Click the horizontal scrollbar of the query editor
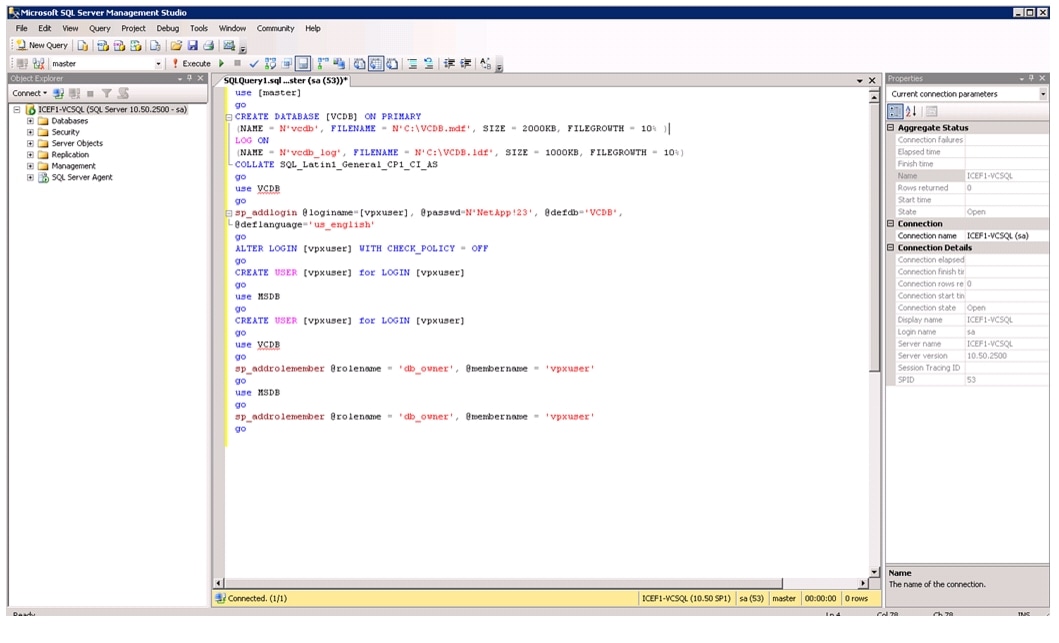Image resolution: width=1059 pixels, height=643 pixels. 540,583
